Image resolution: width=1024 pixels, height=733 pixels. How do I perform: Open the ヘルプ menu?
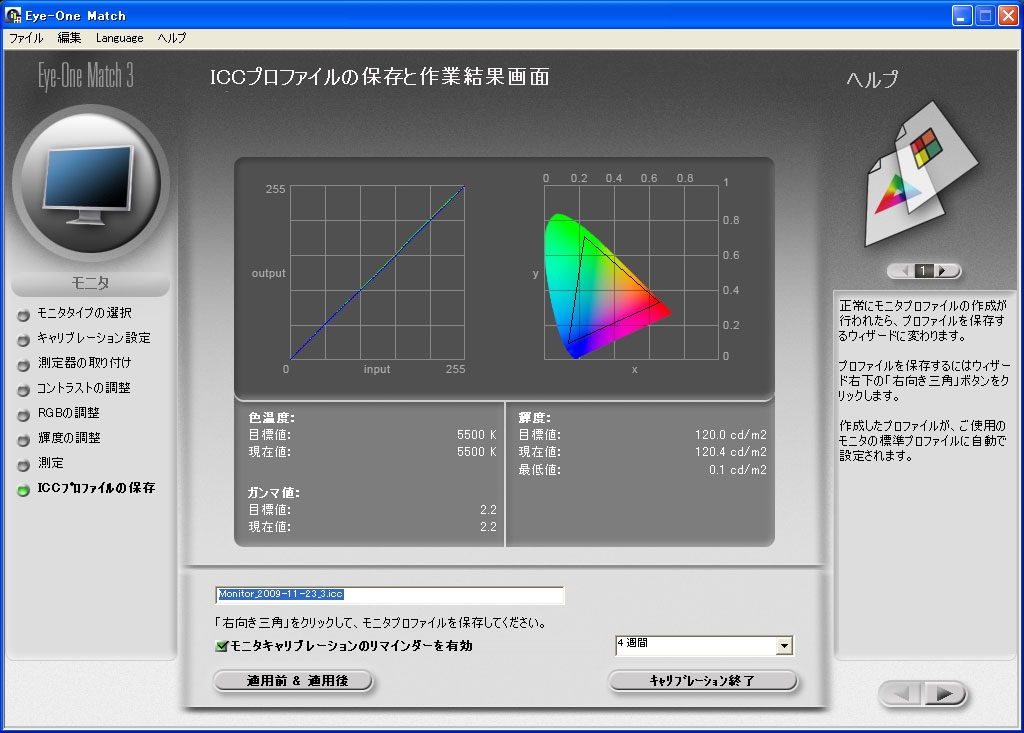tap(172, 38)
